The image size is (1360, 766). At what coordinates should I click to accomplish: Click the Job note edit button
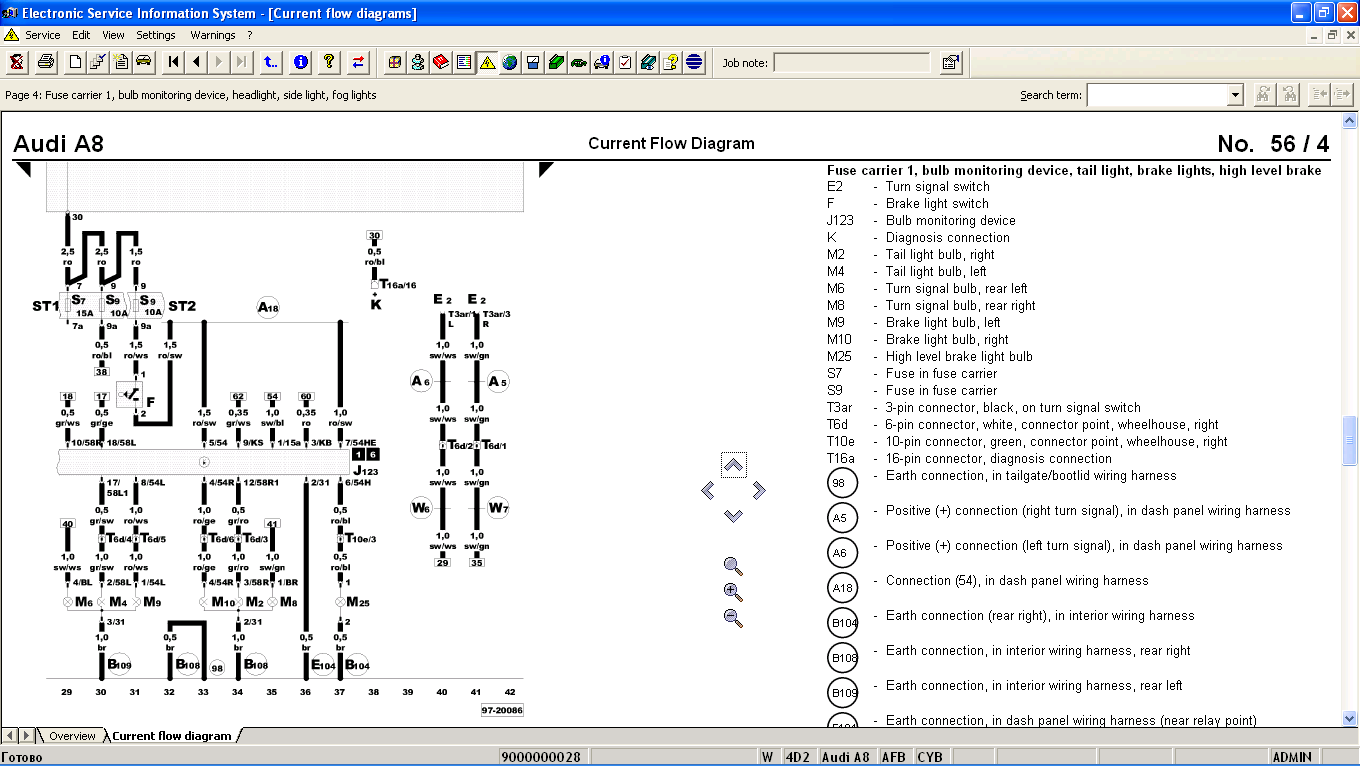tap(950, 63)
